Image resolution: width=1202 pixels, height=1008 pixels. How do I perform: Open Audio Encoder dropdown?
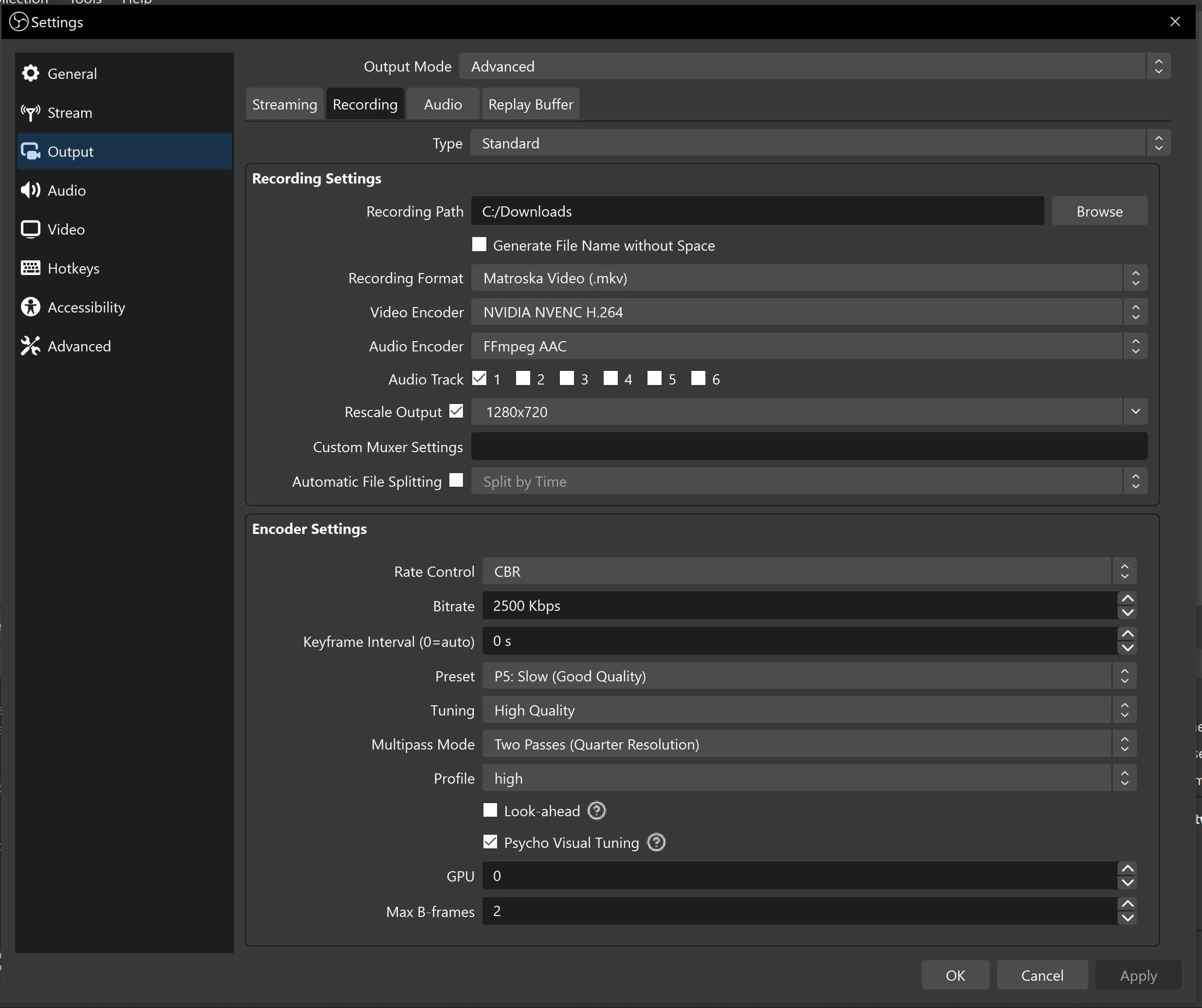(809, 347)
